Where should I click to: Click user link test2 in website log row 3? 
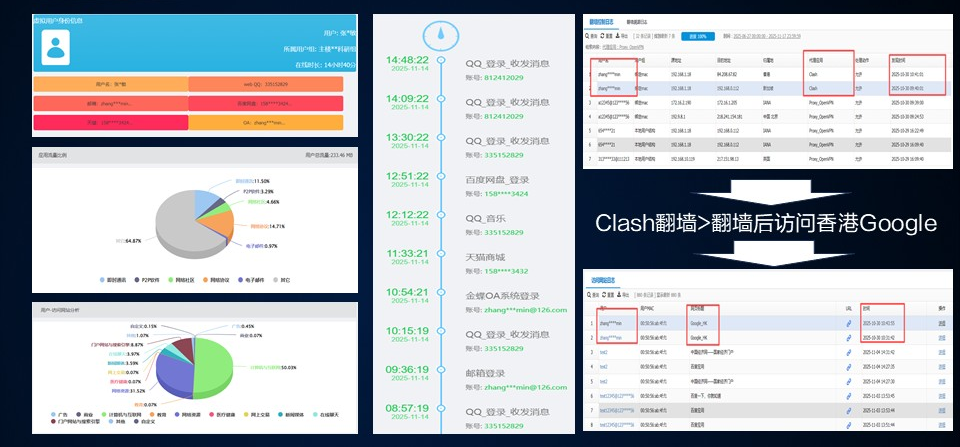[x=604, y=352]
